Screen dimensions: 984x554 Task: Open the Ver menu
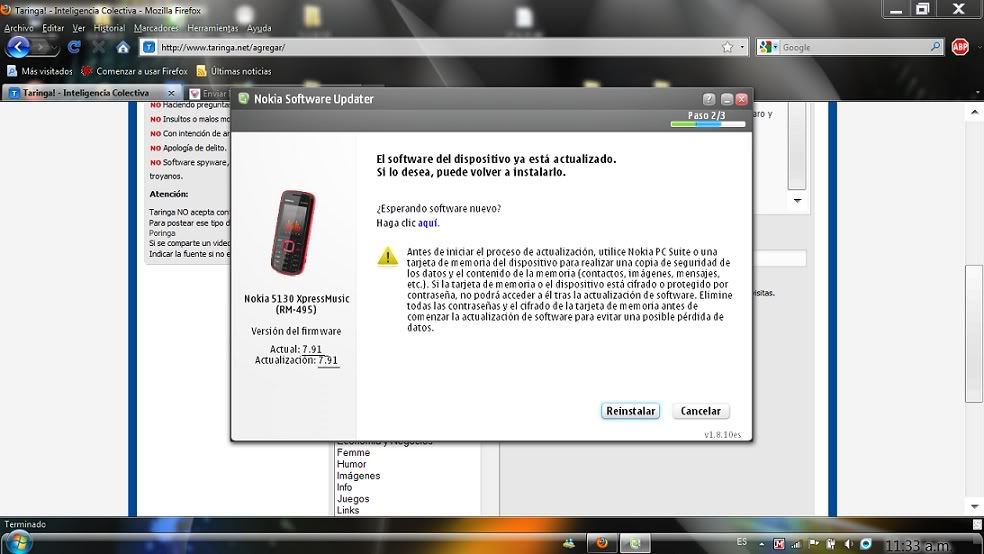coord(78,28)
